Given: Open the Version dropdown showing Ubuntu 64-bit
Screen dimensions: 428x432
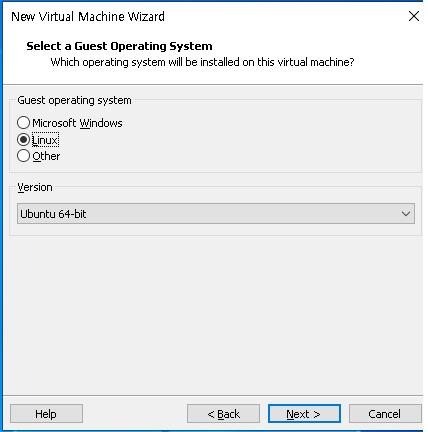Looking at the screenshot, I should point(216,214).
